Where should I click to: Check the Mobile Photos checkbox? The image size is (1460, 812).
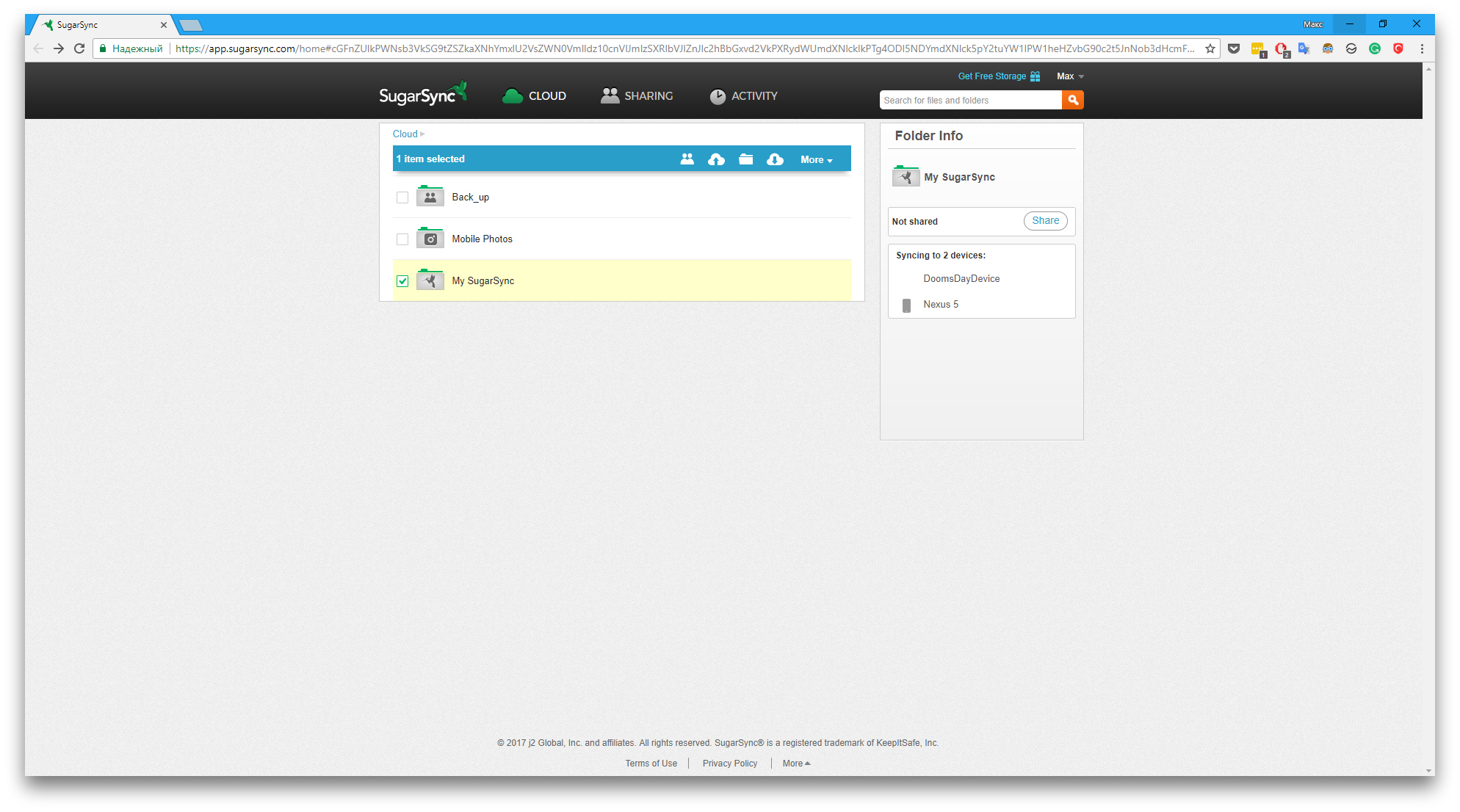coord(402,239)
